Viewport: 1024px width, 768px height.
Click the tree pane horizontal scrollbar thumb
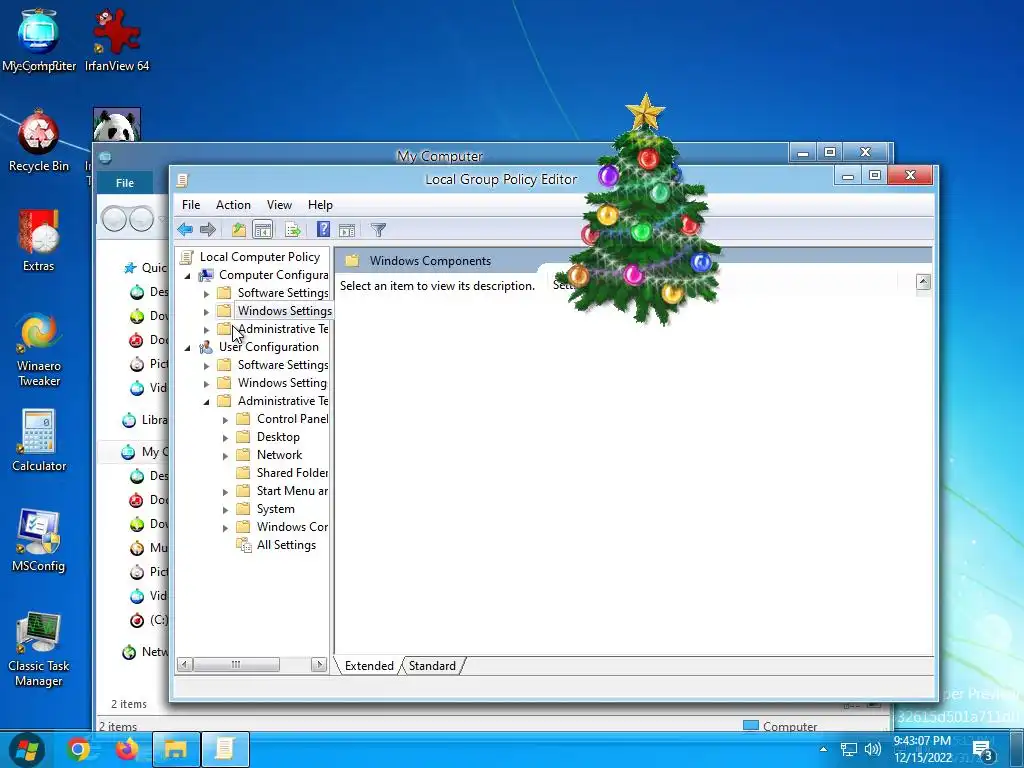click(236, 665)
